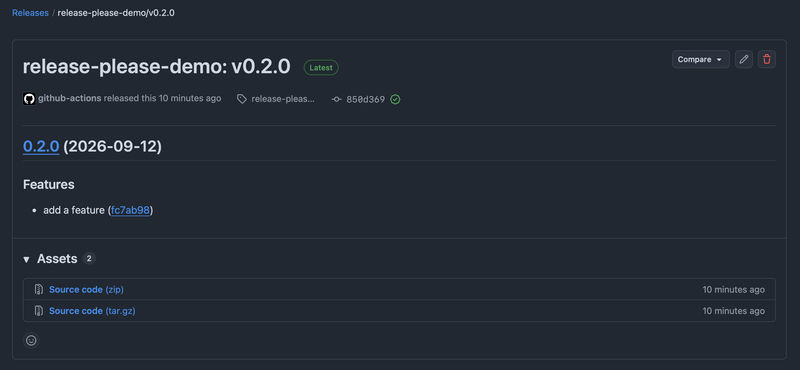
Task: Open commit fc7ab98 link
Action: click(x=130, y=210)
